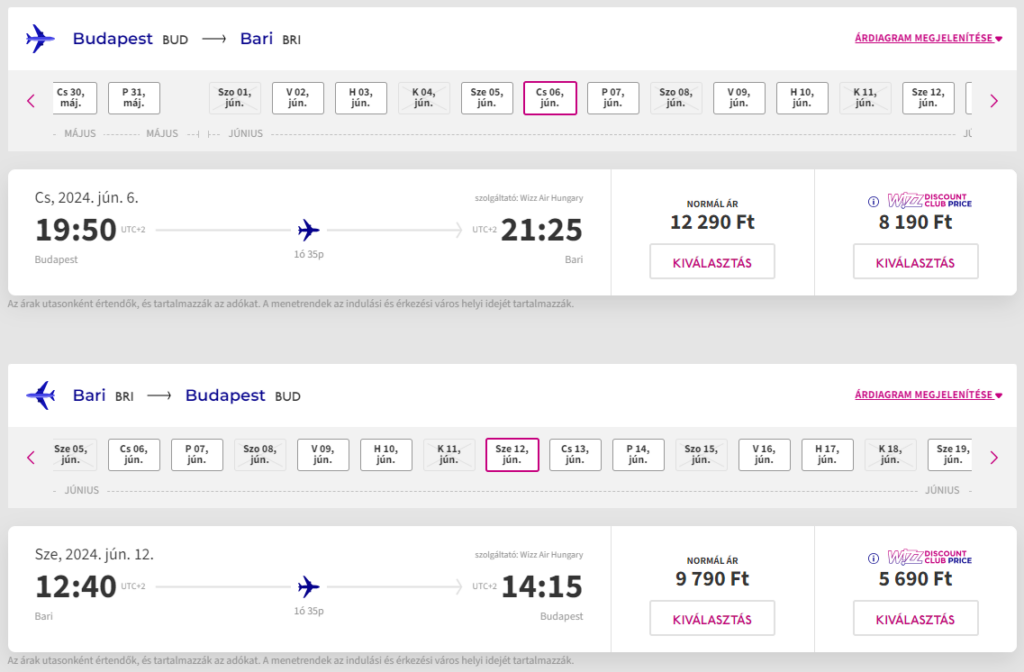Select normal price 12 290 Ft outbound fare
Viewport: 1024px width, 672px height.
712,263
